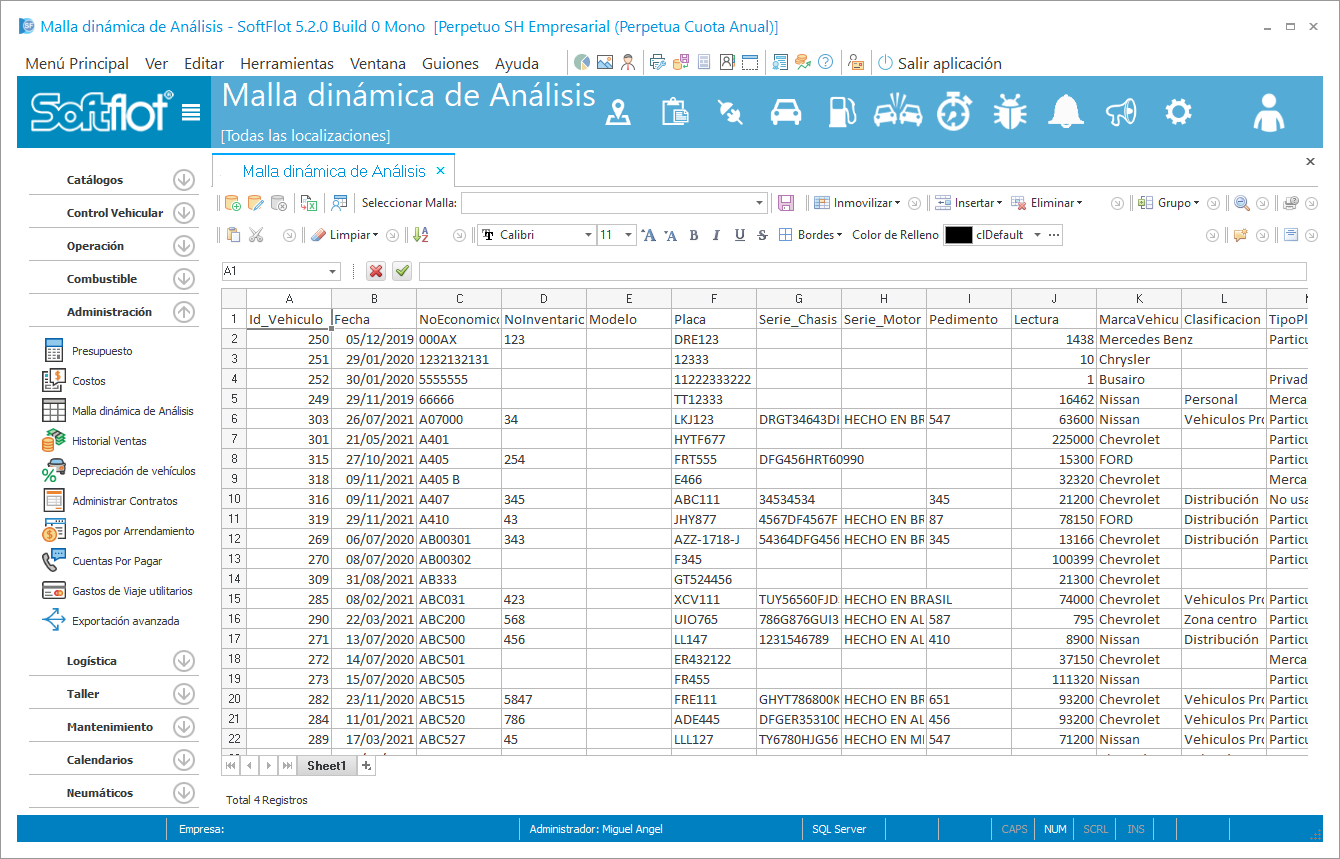
Task: Open the Seleccionar Malla dropdown
Action: pos(759,203)
